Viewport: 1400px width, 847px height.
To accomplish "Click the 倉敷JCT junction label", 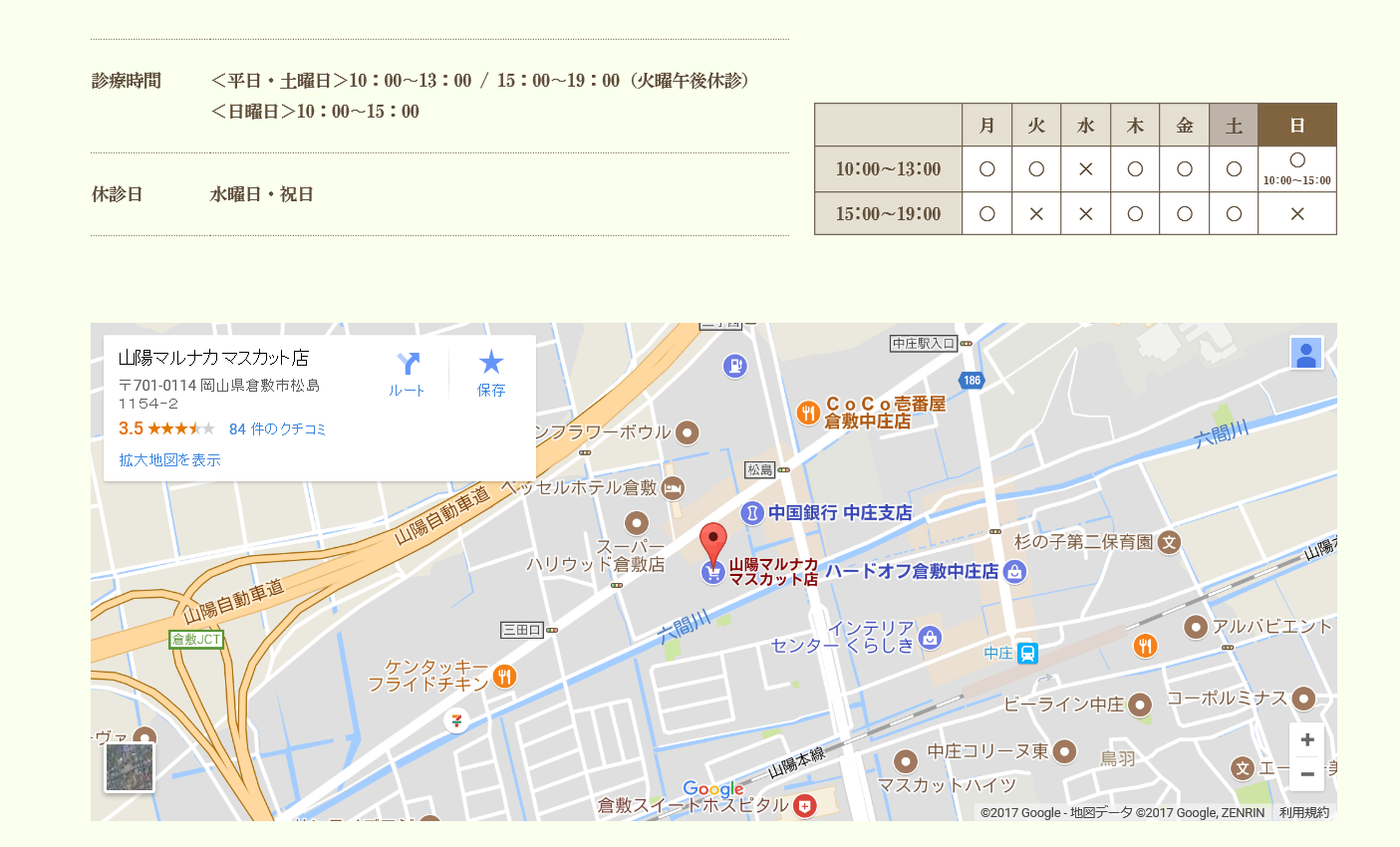I will point(196,640).
